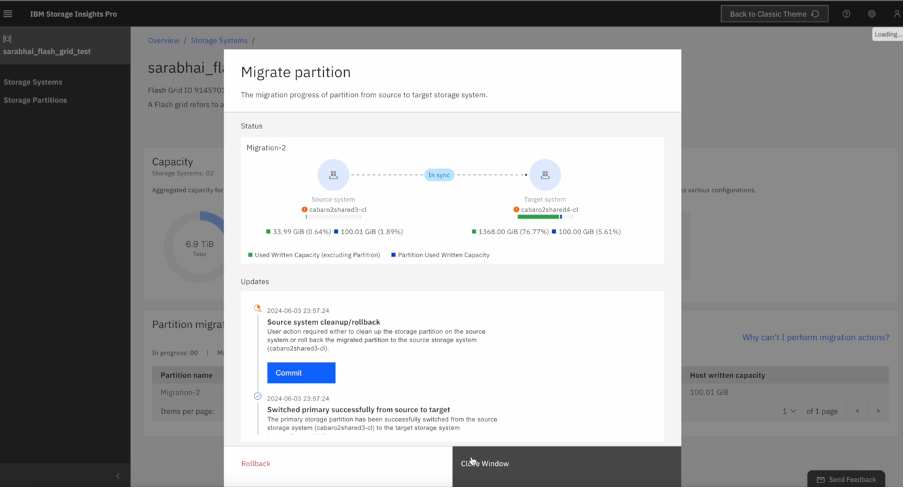Open the notifications icon in header
This screenshot has width=904, height=488.
(872, 14)
